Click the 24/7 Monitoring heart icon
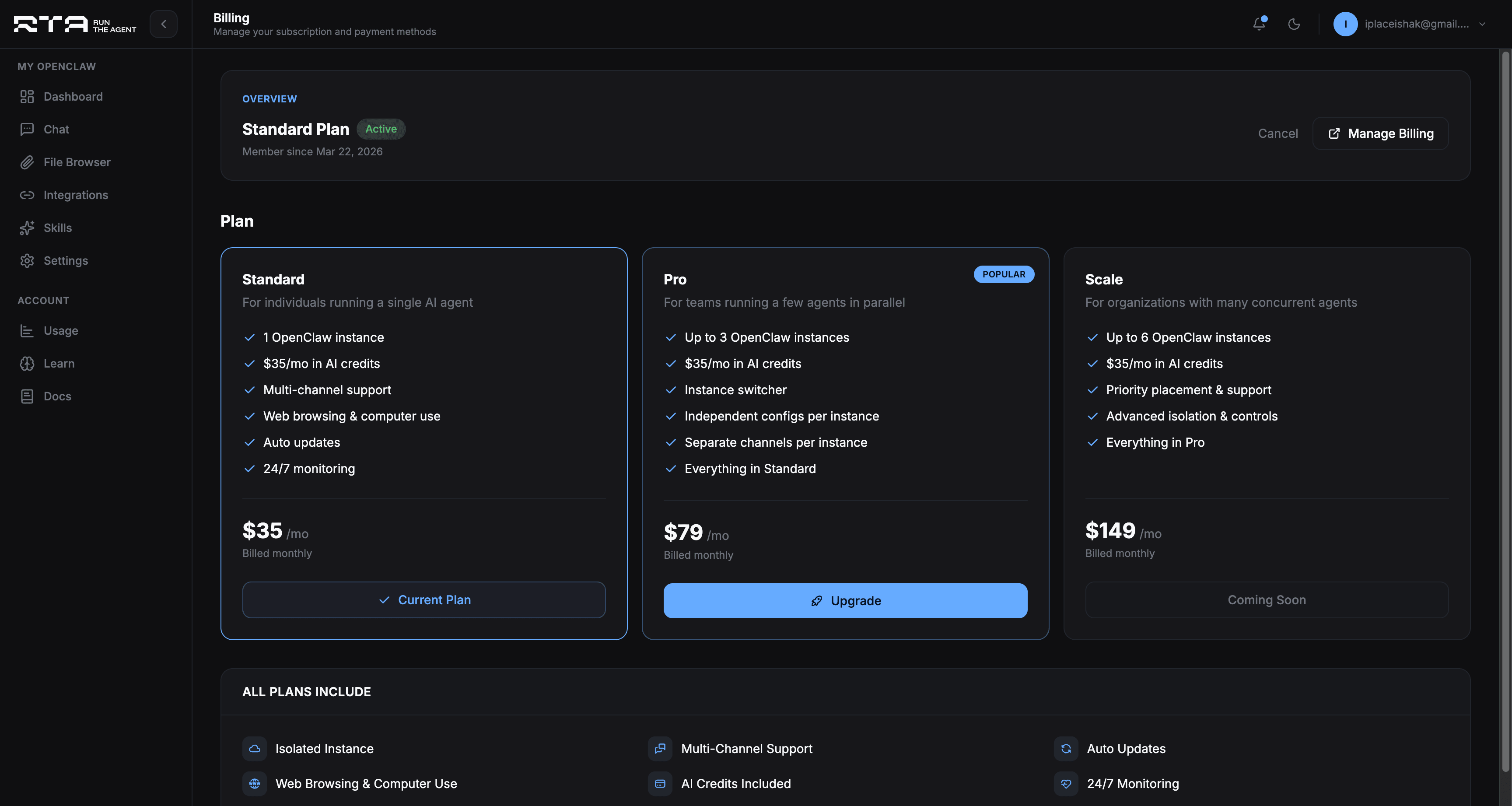This screenshot has height=806, width=1512. pyautogui.click(x=1066, y=784)
